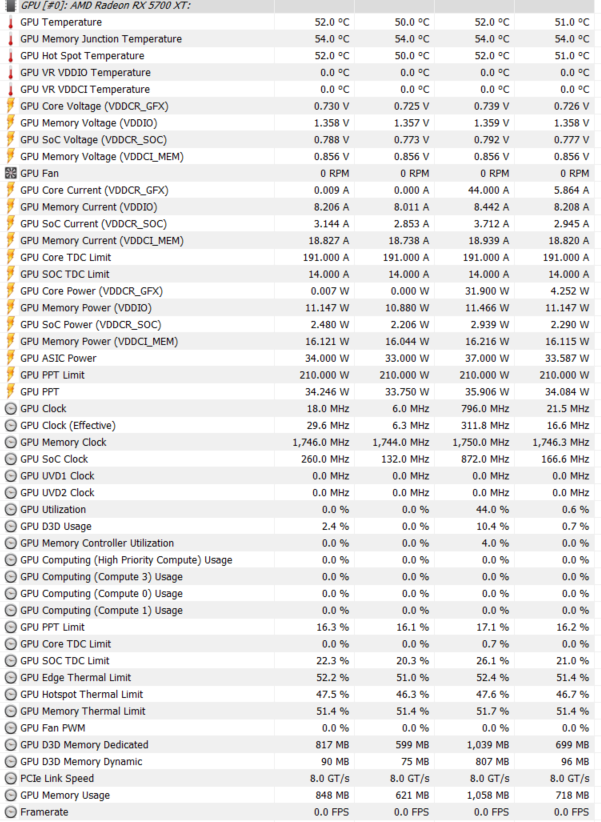Click the lightning icon next to GPU ASIC Power
This screenshot has width=601, height=822.
pos(10,358)
